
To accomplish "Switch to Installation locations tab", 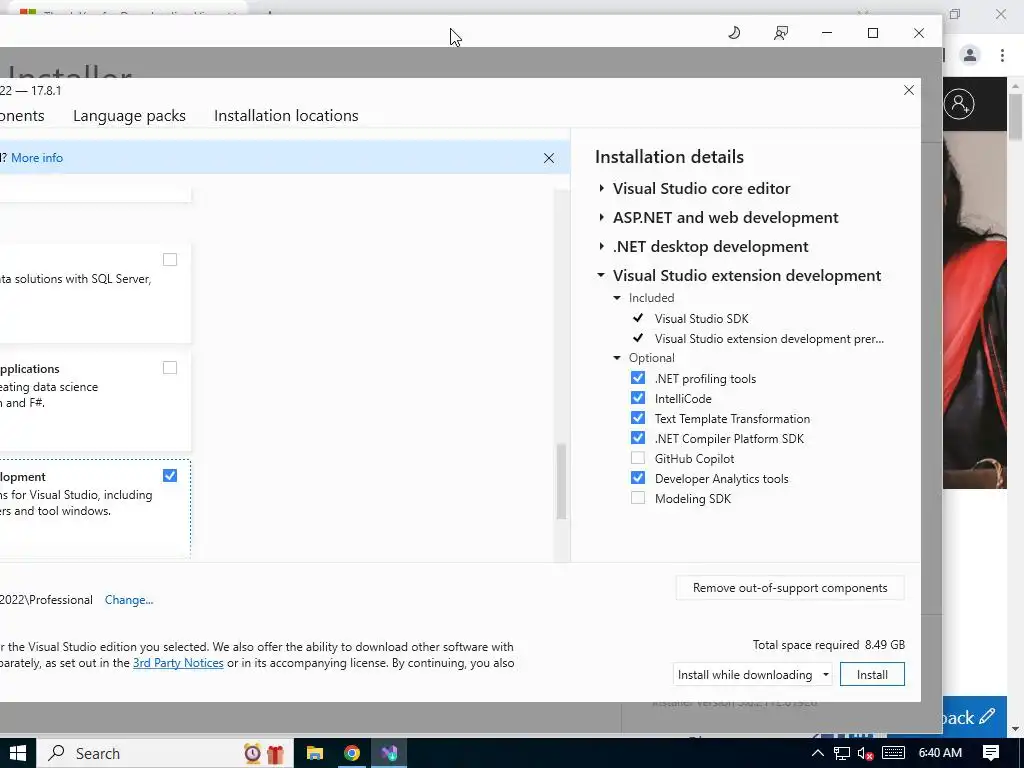I will (x=286, y=116).
